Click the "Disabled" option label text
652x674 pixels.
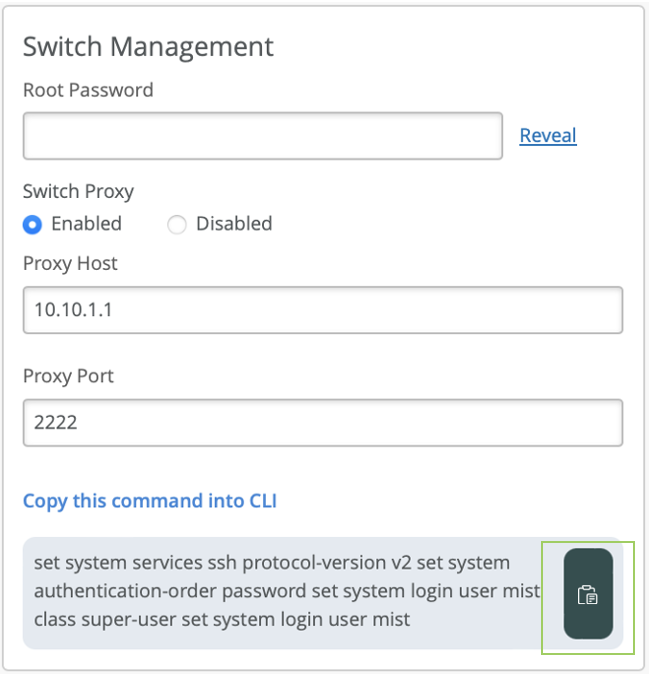pyautogui.click(x=234, y=224)
